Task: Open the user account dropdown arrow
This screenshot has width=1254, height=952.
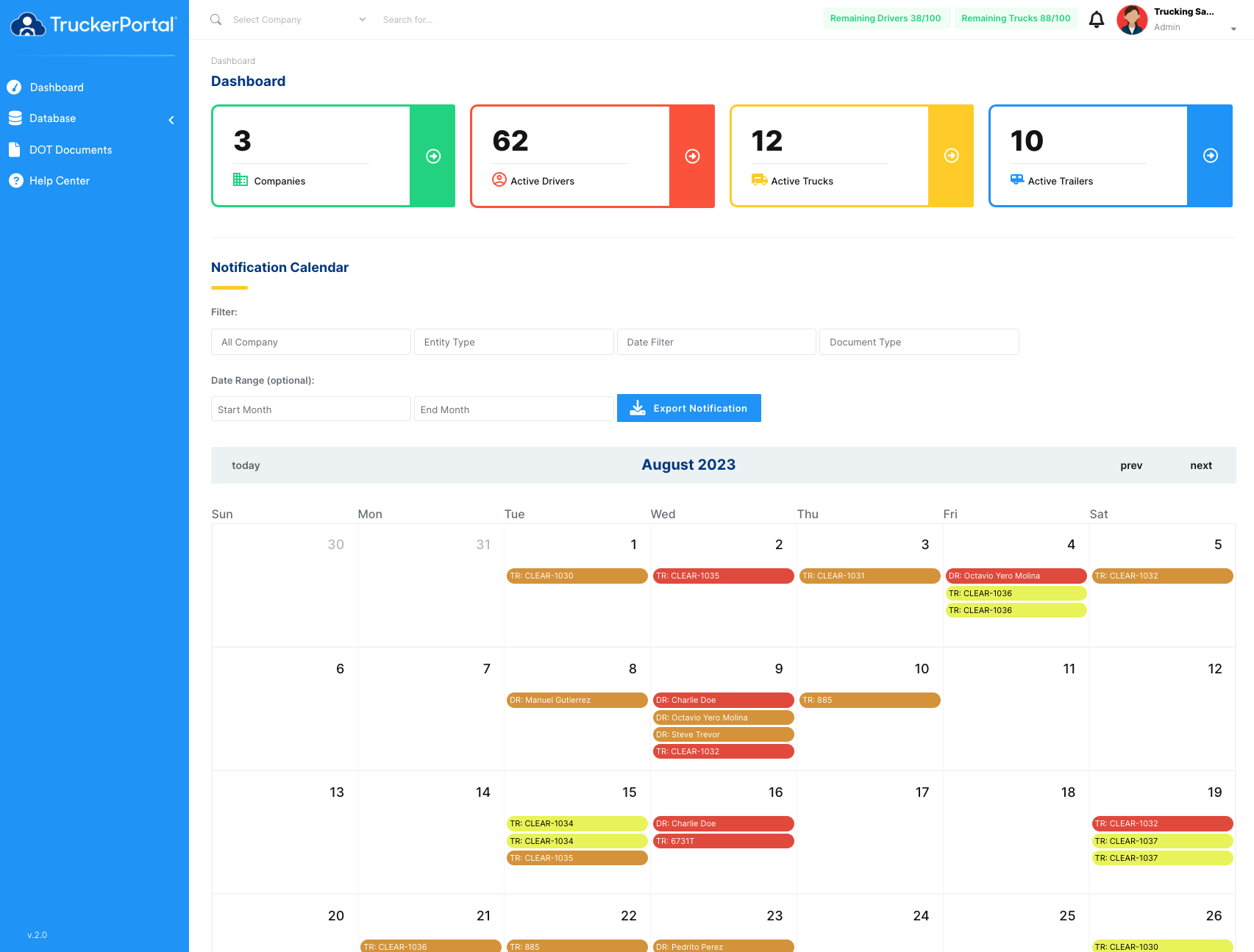Action: 1233,29
